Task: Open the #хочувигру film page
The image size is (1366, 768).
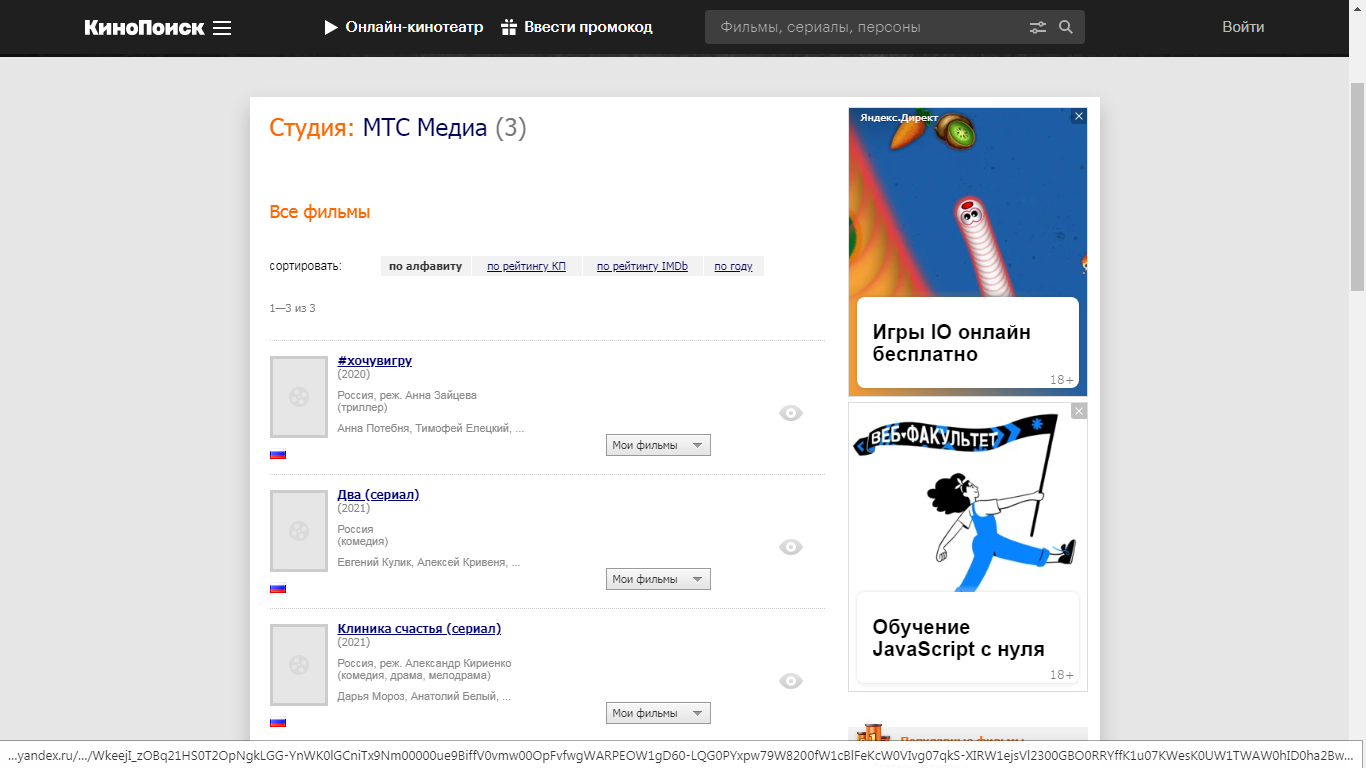Action: [375, 361]
